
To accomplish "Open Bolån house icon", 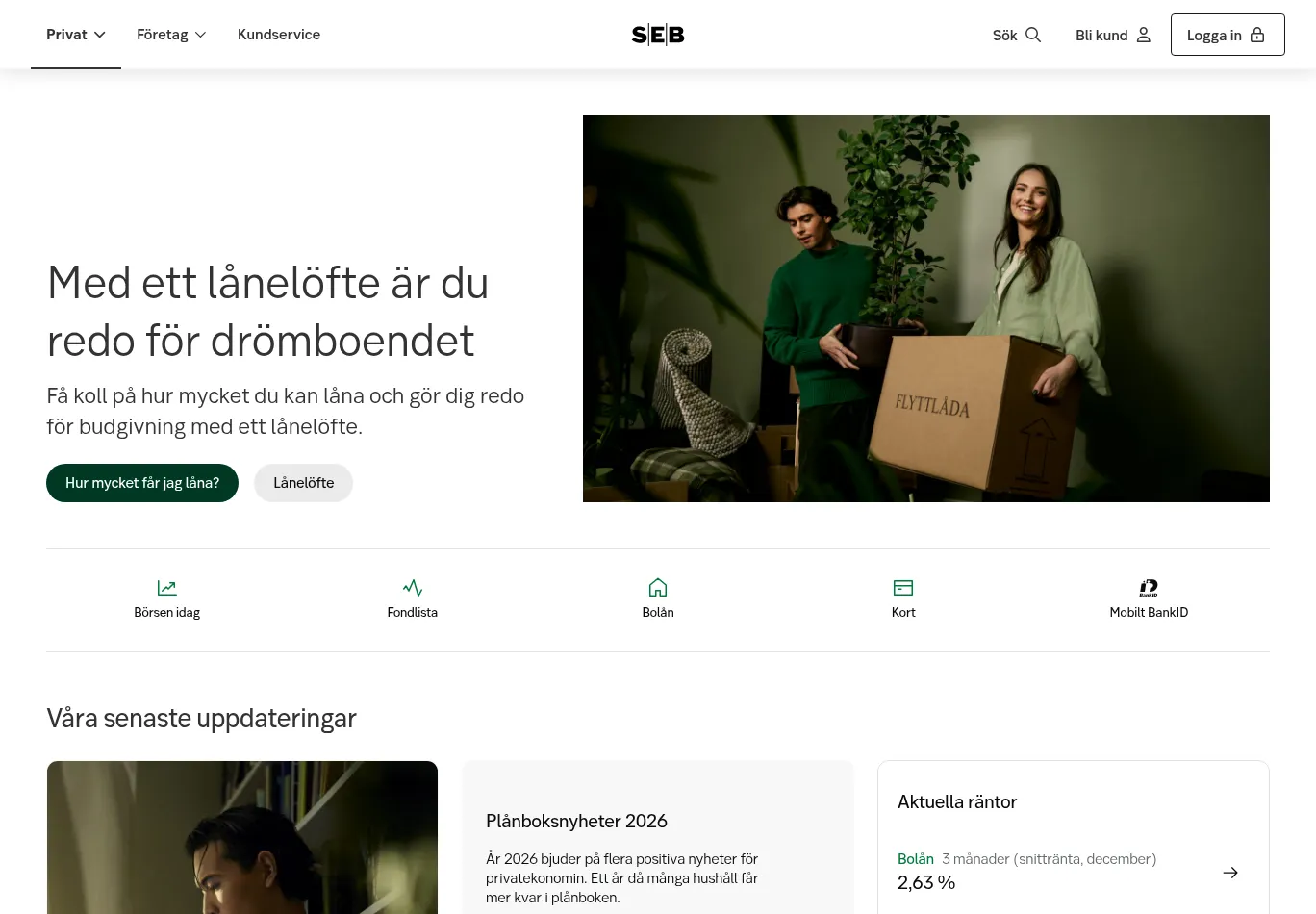I will [658, 588].
